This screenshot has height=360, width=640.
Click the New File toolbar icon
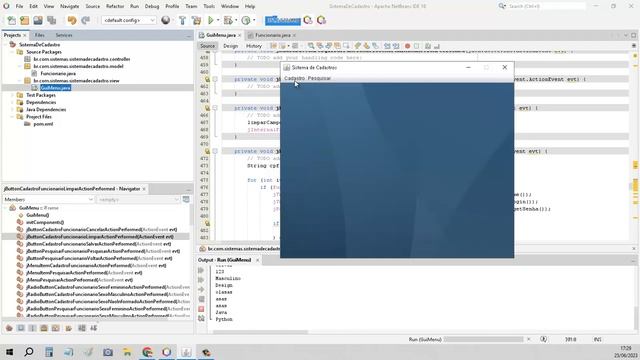click(x=11, y=20)
